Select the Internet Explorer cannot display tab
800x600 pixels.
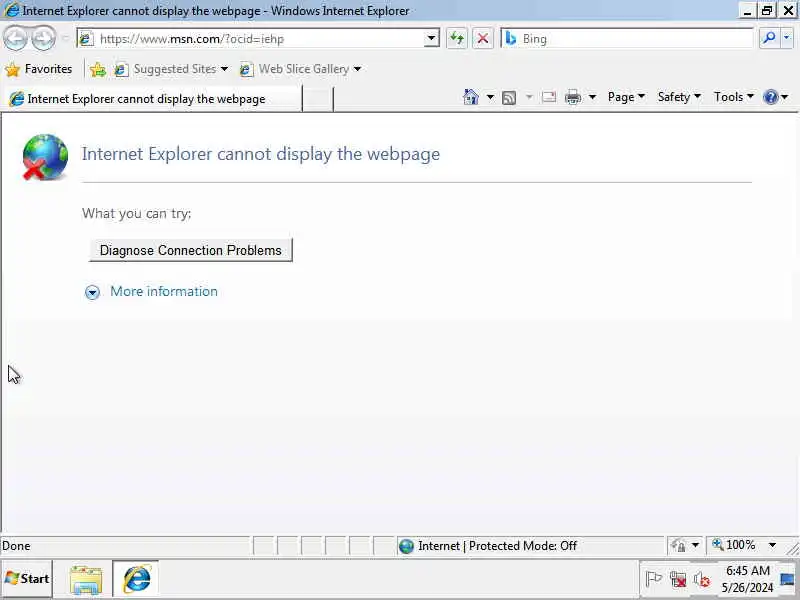(152, 99)
